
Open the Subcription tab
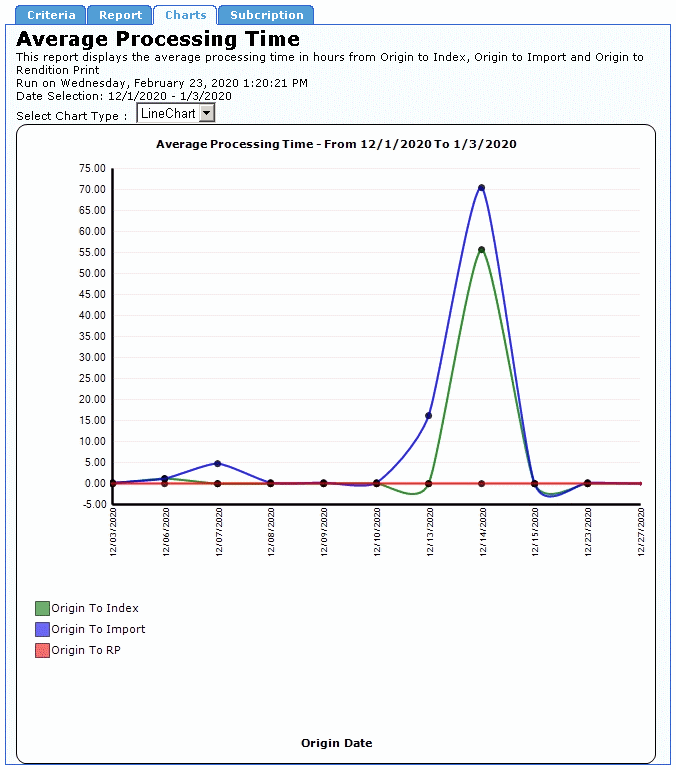266,15
